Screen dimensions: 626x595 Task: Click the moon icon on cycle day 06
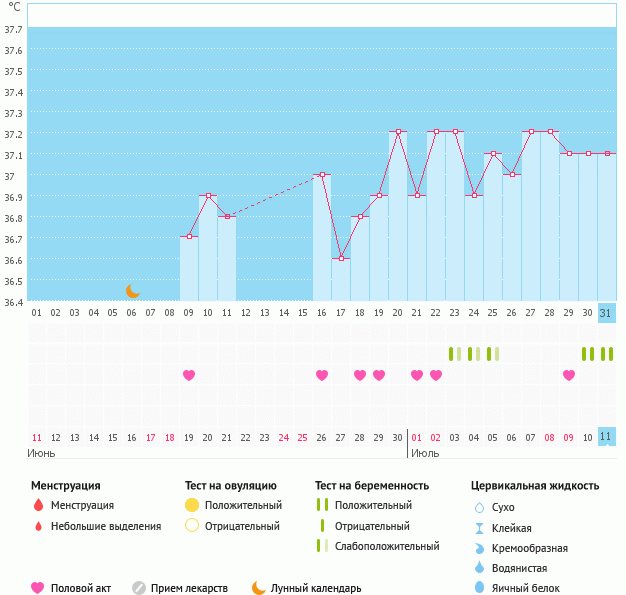click(x=133, y=291)
